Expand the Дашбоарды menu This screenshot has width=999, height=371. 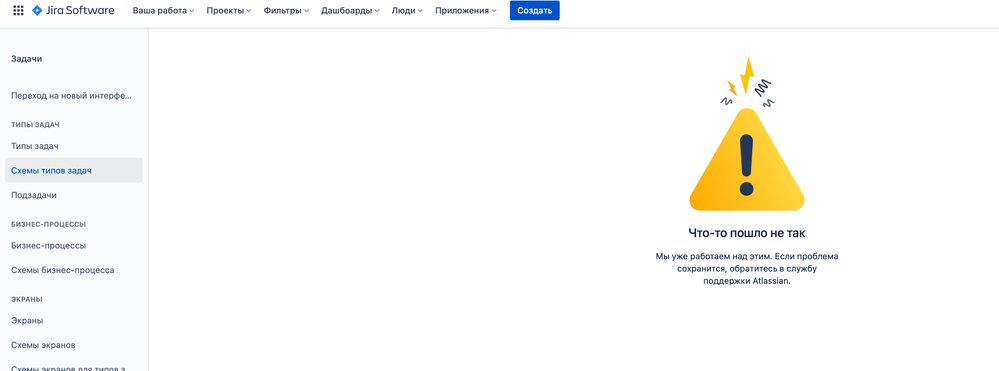350,11
